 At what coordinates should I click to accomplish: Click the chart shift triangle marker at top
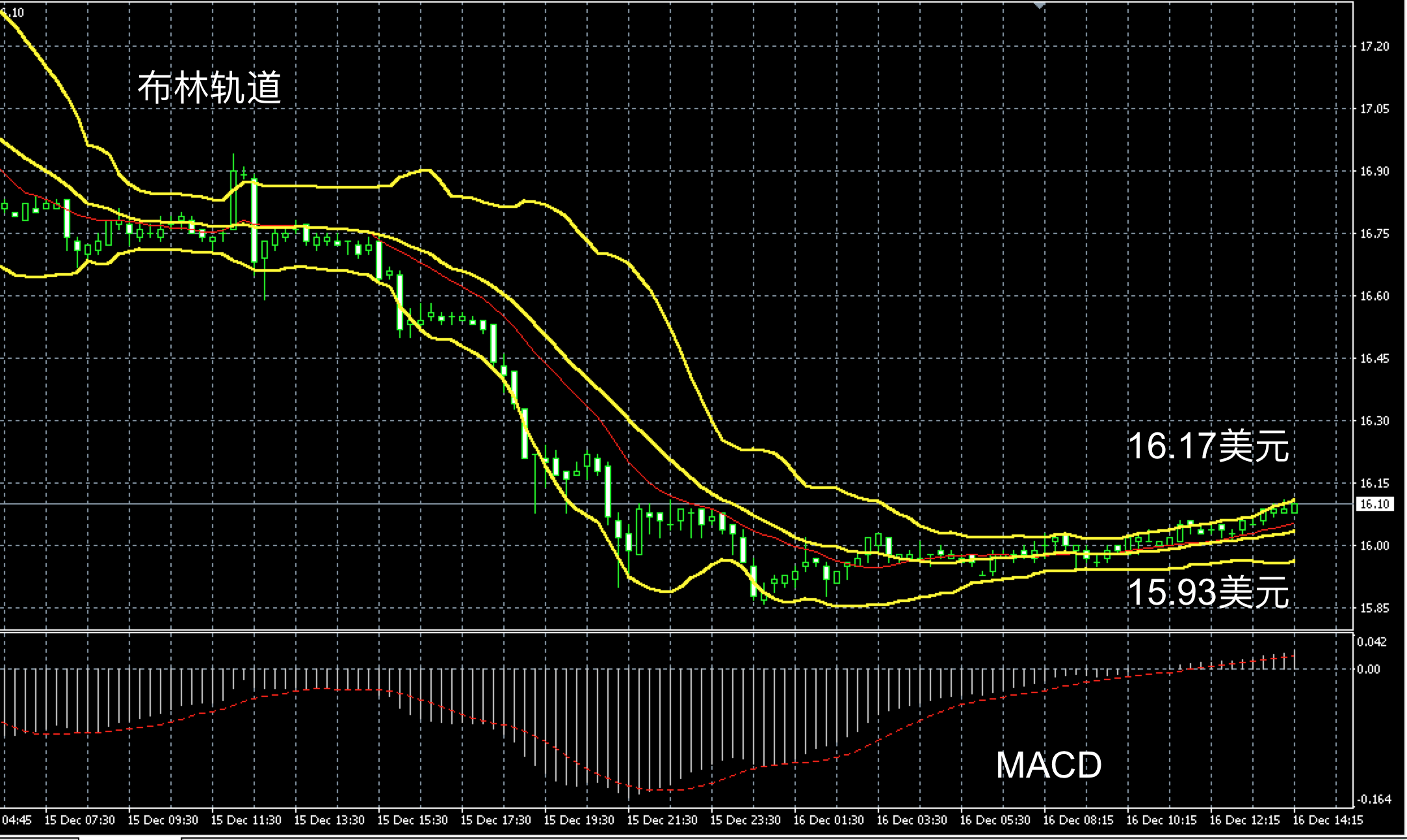click(x=1040, y=5)
